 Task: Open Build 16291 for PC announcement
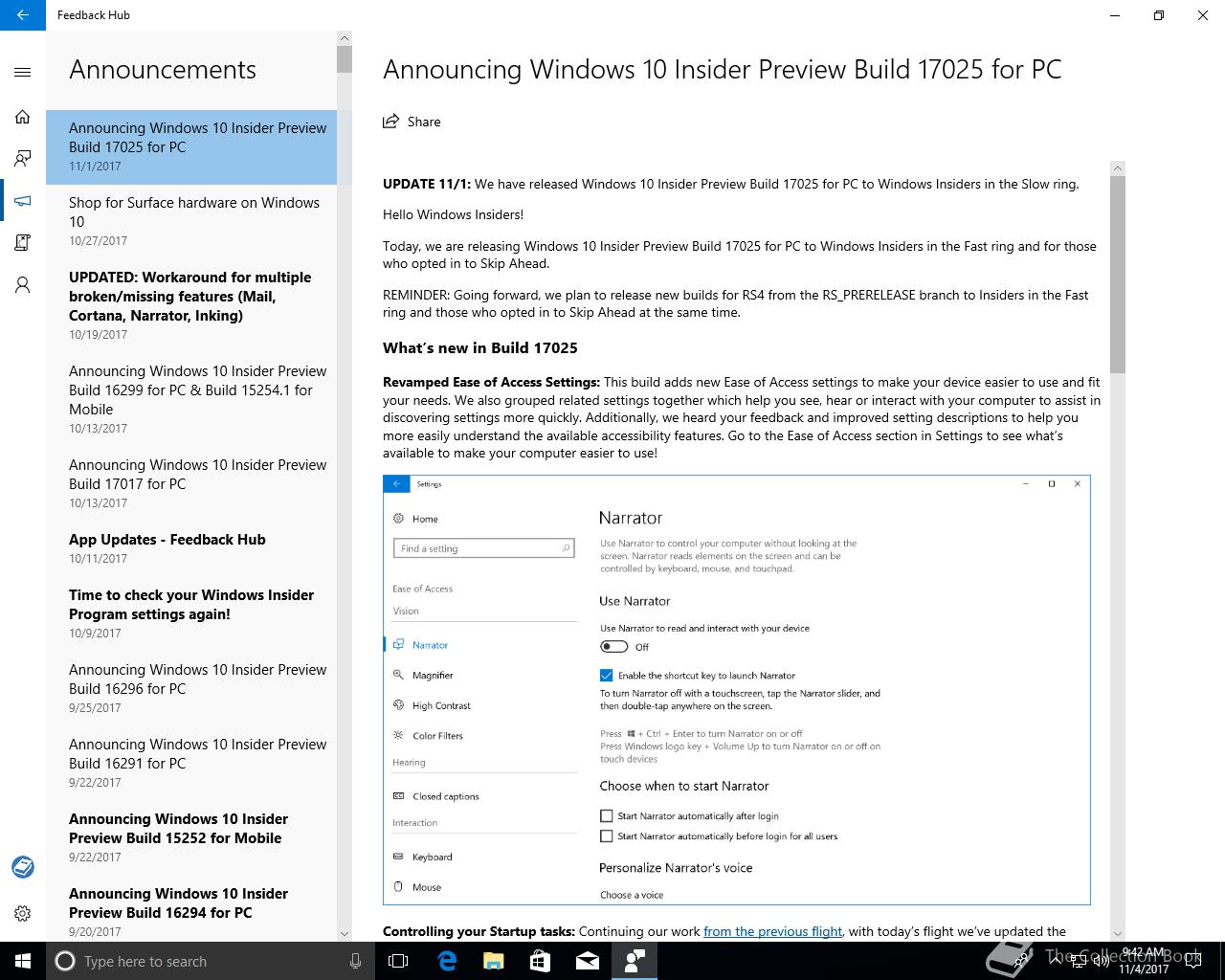coord(191,763)
